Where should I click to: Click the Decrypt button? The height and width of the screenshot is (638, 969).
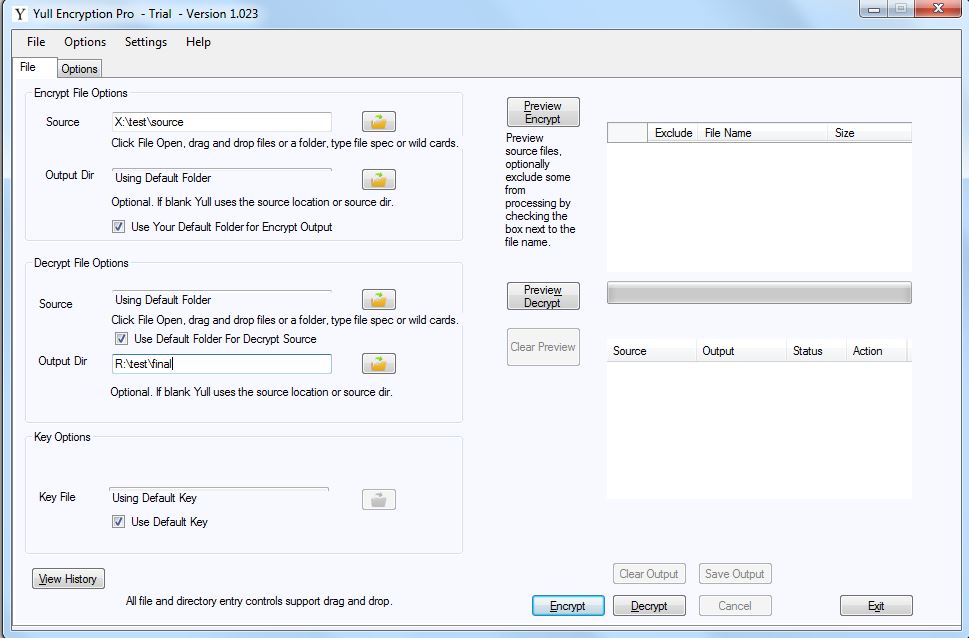(x=648, y=606)
